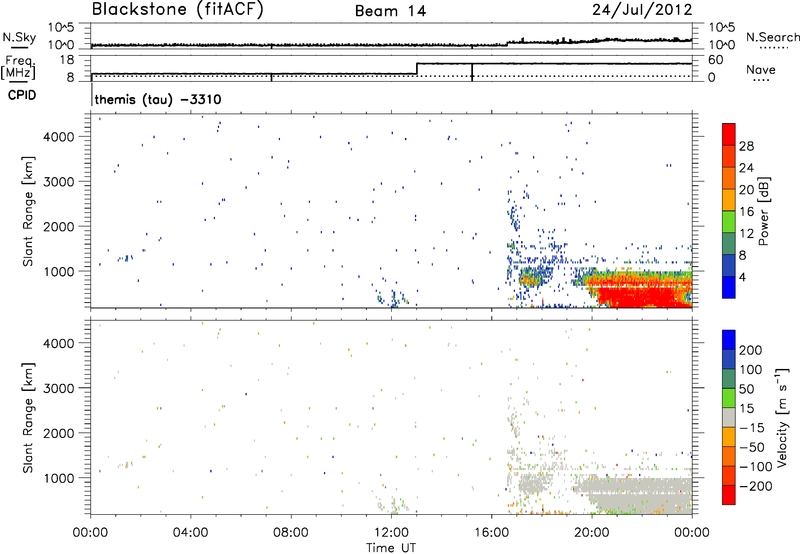Click the -15 label on the velocity colorbar
800x554 pixels.
pyautogui.click(x=752, y=428)
